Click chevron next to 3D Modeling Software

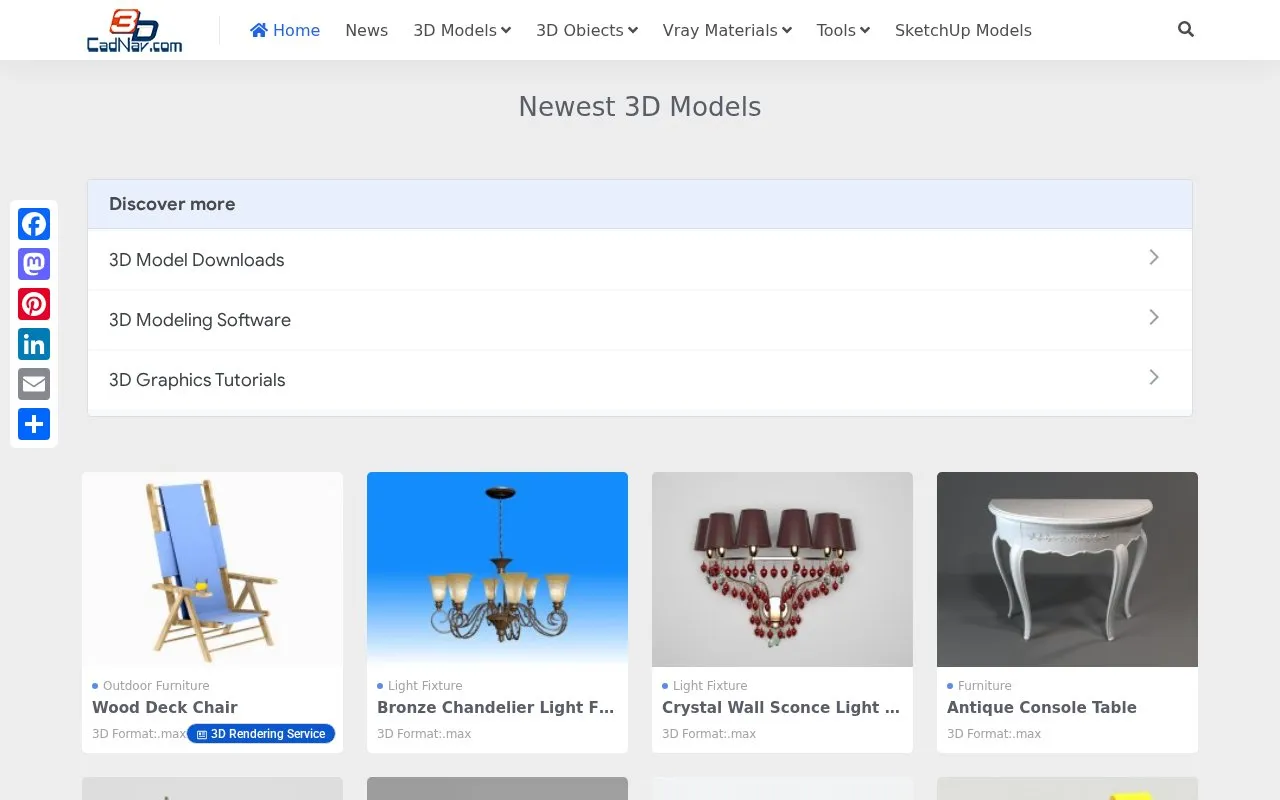click(1154, 317)
